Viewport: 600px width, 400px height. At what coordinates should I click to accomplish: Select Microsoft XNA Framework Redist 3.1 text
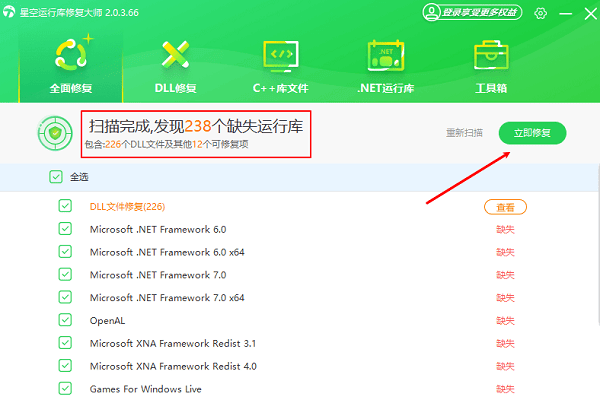[173, 343]
